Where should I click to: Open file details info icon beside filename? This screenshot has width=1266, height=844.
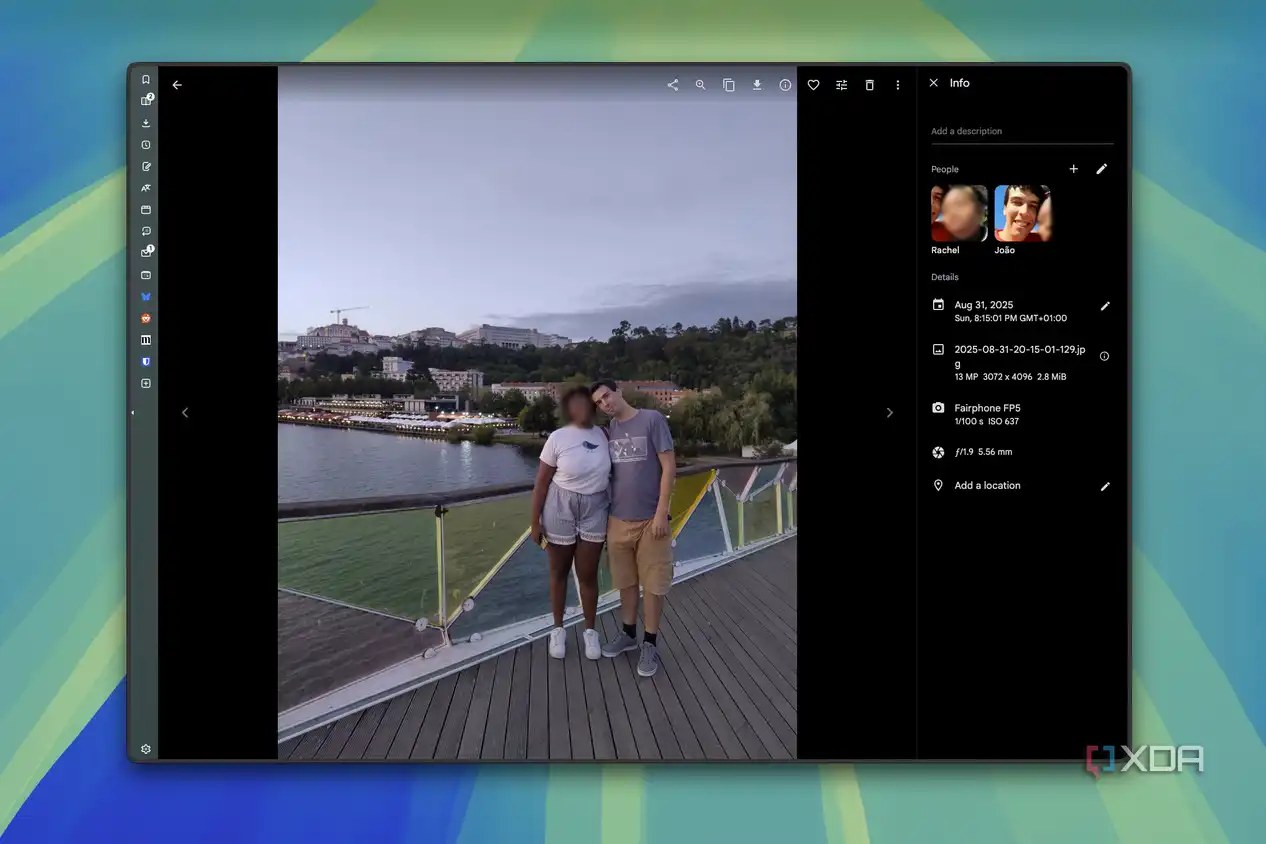(x=1104, y=356)
